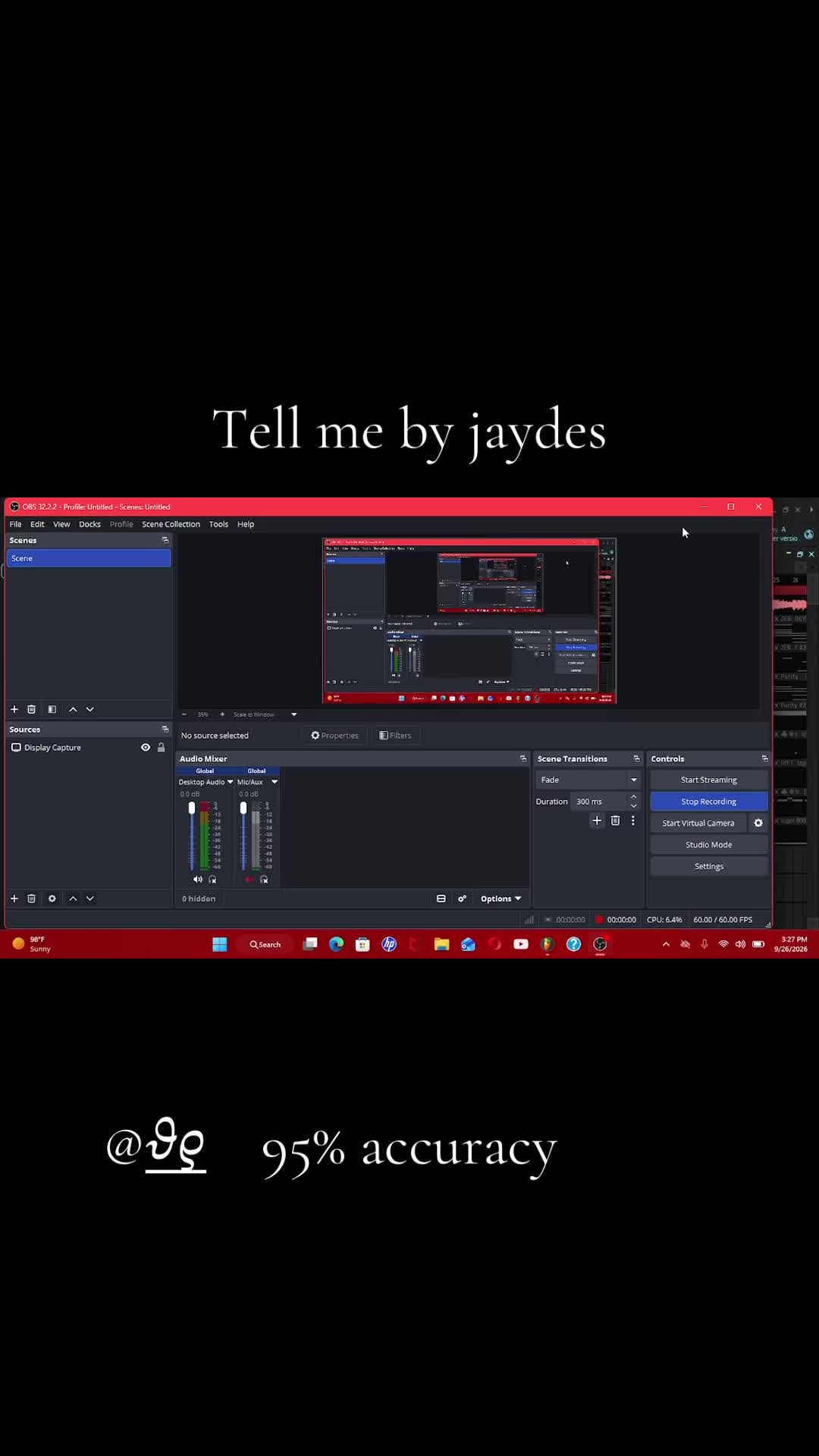This screenshot has height=1456, width=819.
Task: Open the Scene Collection menu
Action: (171, 524)
